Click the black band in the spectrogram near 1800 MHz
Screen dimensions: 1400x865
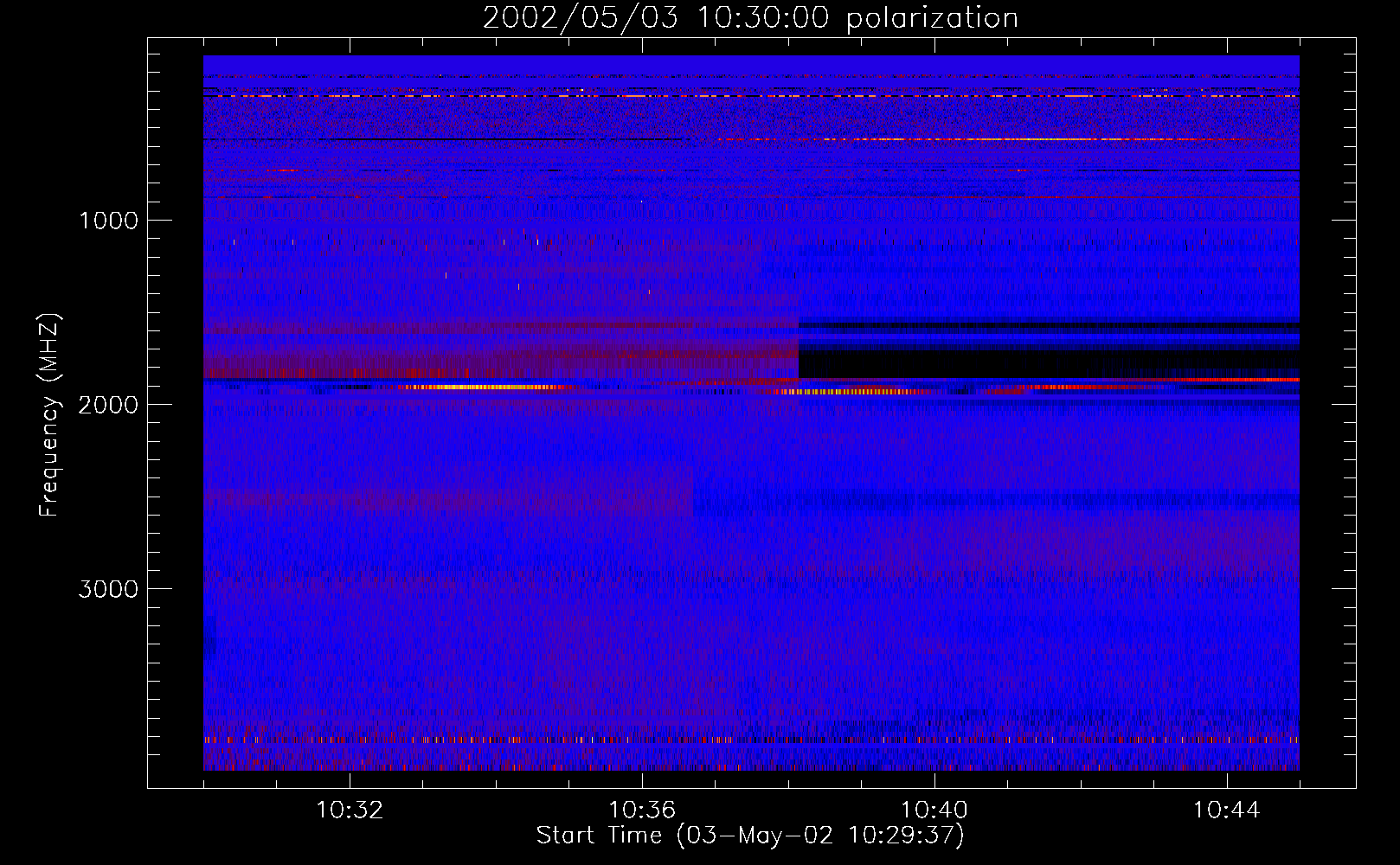point(1049,362)
